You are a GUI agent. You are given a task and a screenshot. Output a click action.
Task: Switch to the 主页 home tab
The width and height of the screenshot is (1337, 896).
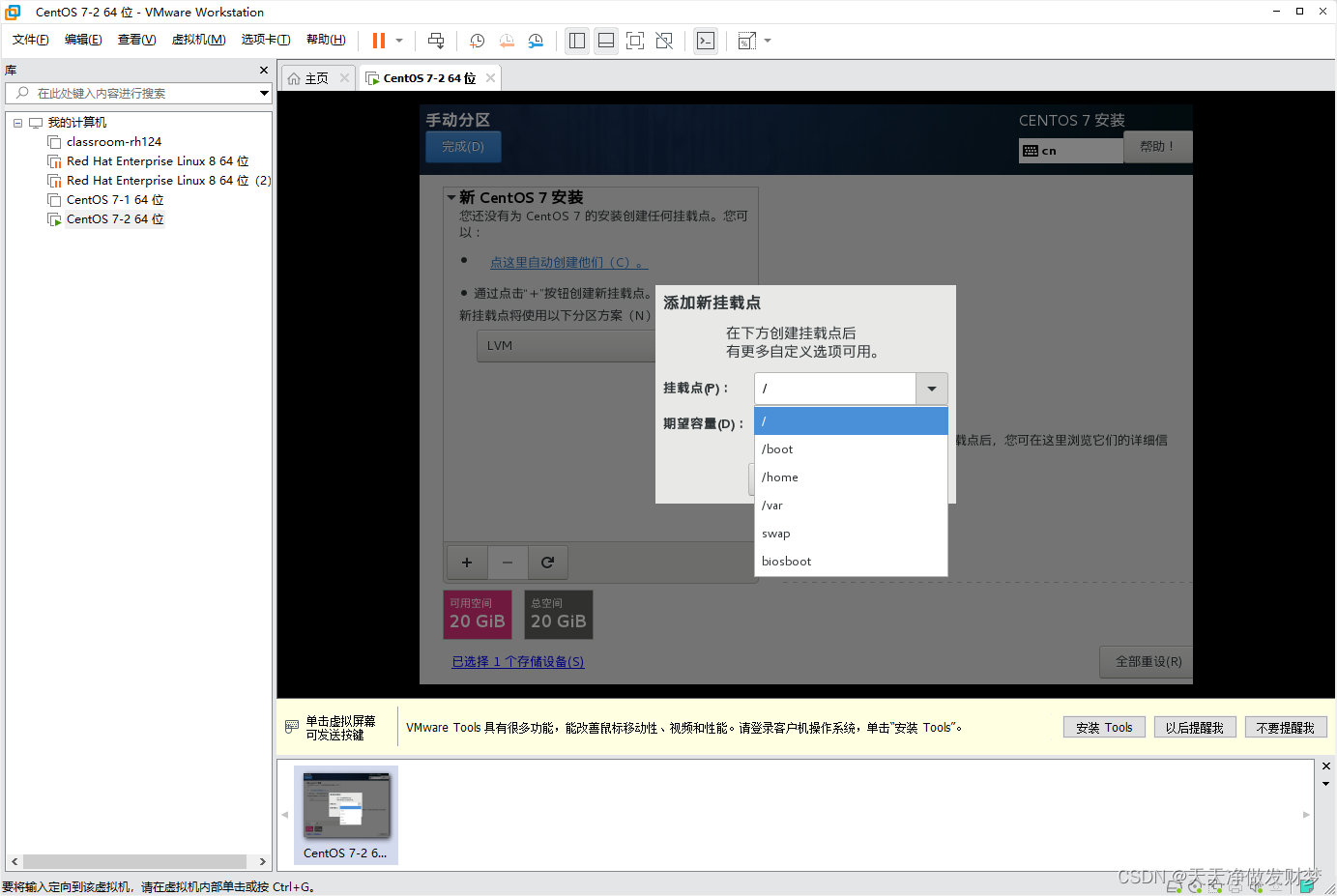point(309,78)
